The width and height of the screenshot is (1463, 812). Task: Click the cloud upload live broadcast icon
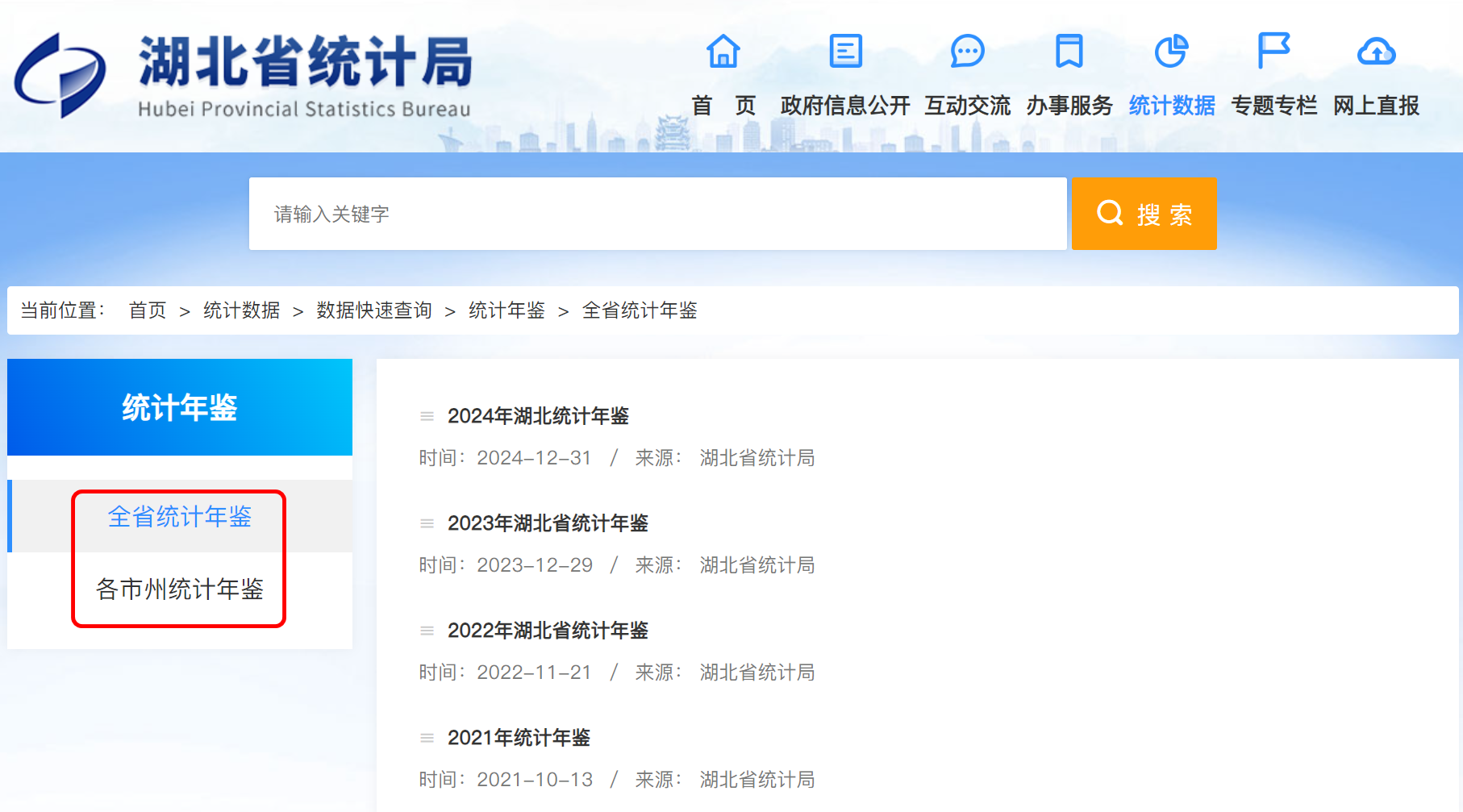1376,52
